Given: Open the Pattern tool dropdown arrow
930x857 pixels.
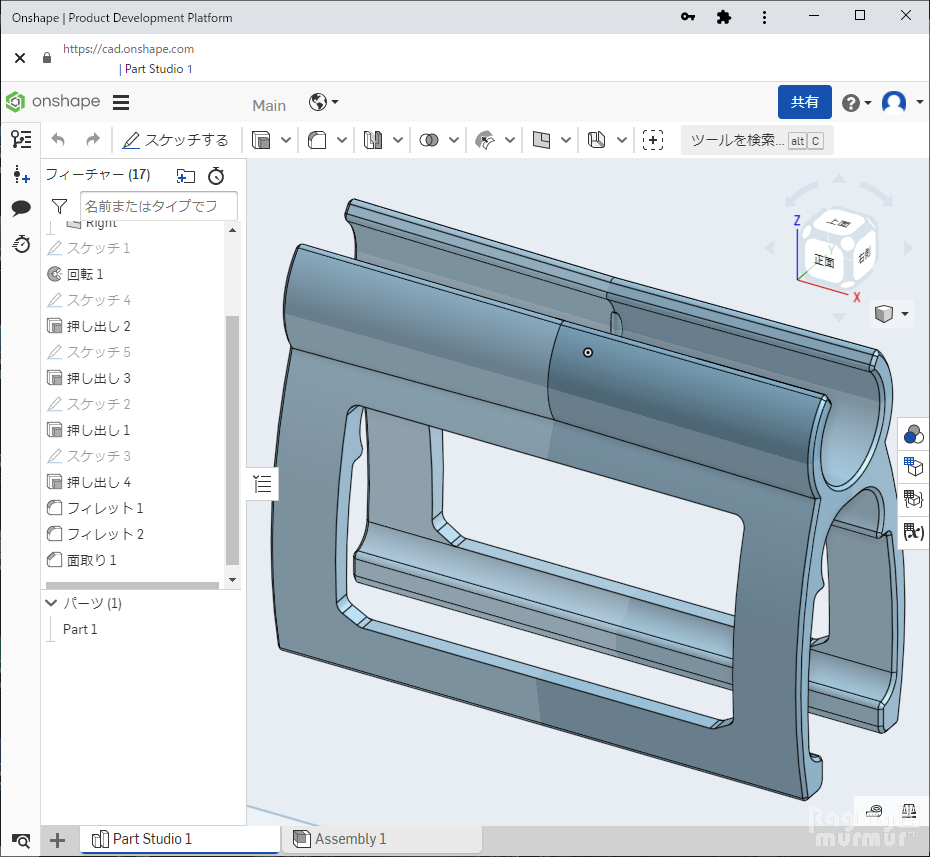Looking at the screenshot, I should [x=398, y=141].
